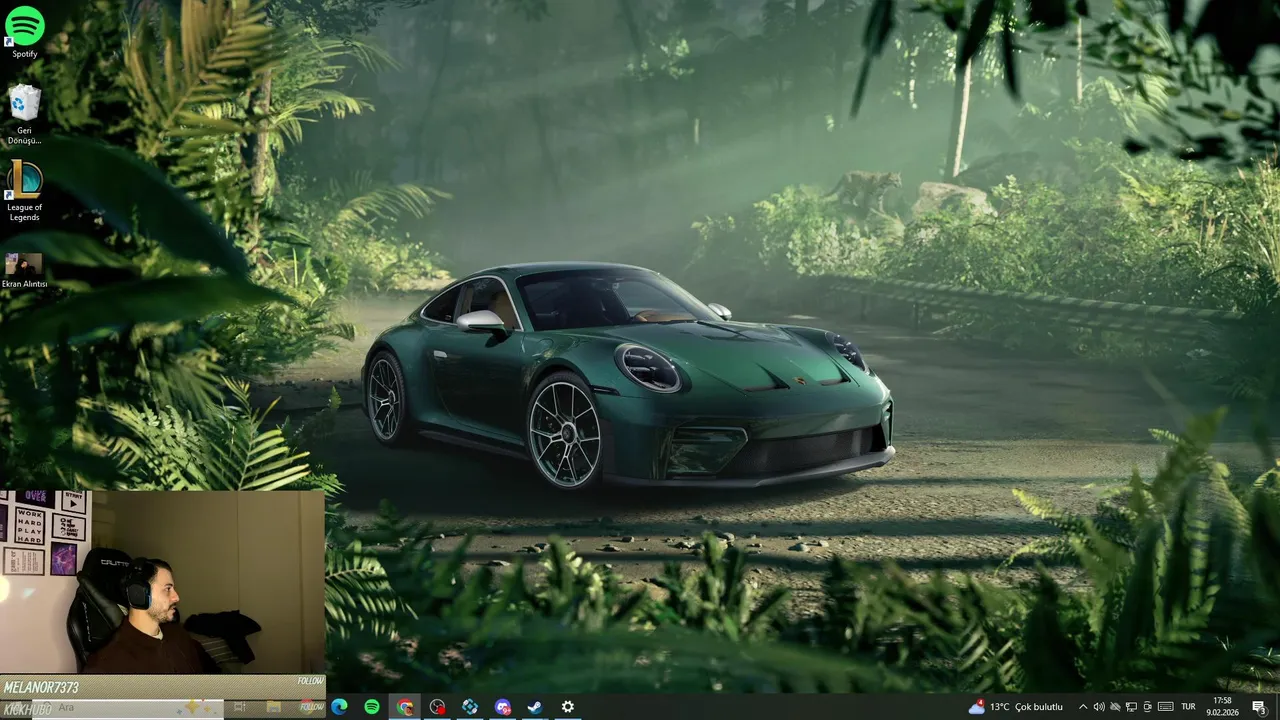The width and height of the screenshot is (1280, 720).
Task: Expand the hidden system tray icons chevron
Action: pos(1083,707)
